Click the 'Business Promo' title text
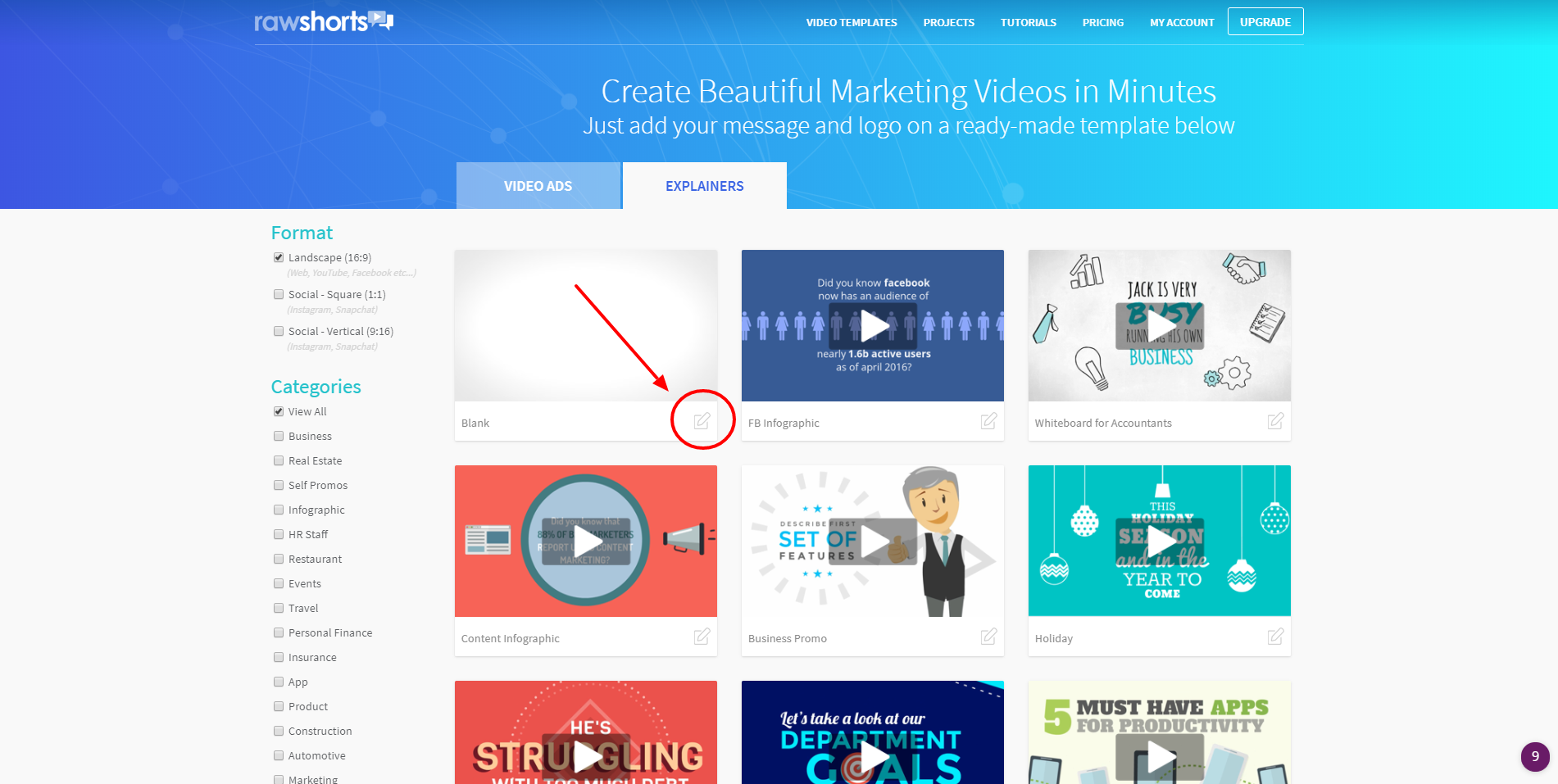1558x784 pixels. [x=788, y=638]
